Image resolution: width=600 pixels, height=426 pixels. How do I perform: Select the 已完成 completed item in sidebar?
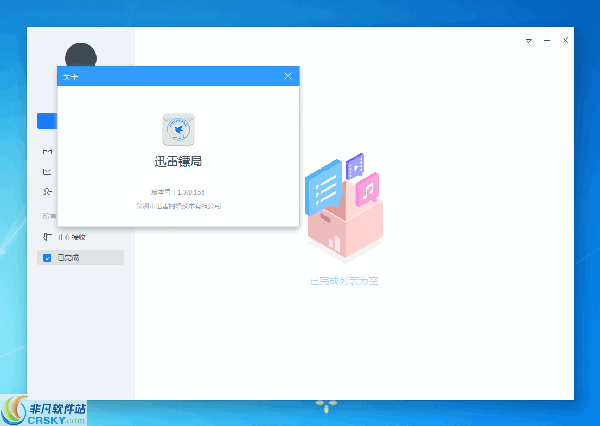(x=80, y=258)
